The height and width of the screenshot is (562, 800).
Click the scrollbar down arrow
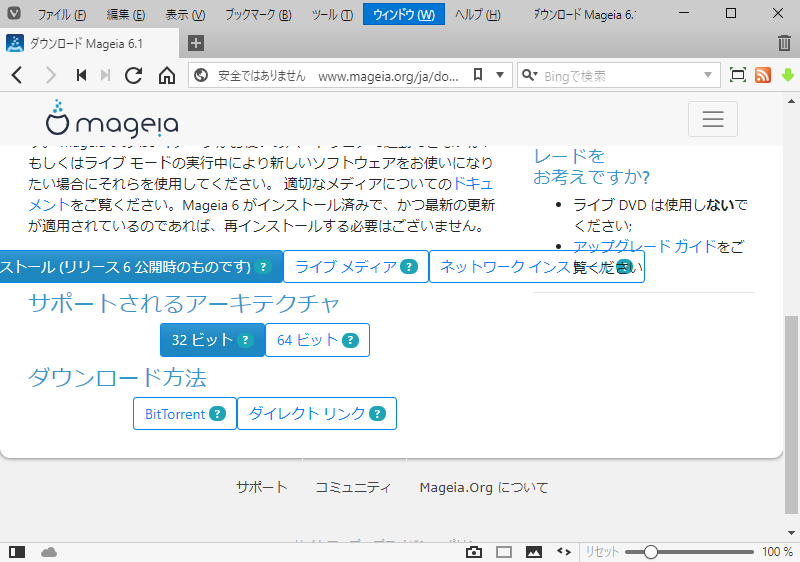point(791,533)
